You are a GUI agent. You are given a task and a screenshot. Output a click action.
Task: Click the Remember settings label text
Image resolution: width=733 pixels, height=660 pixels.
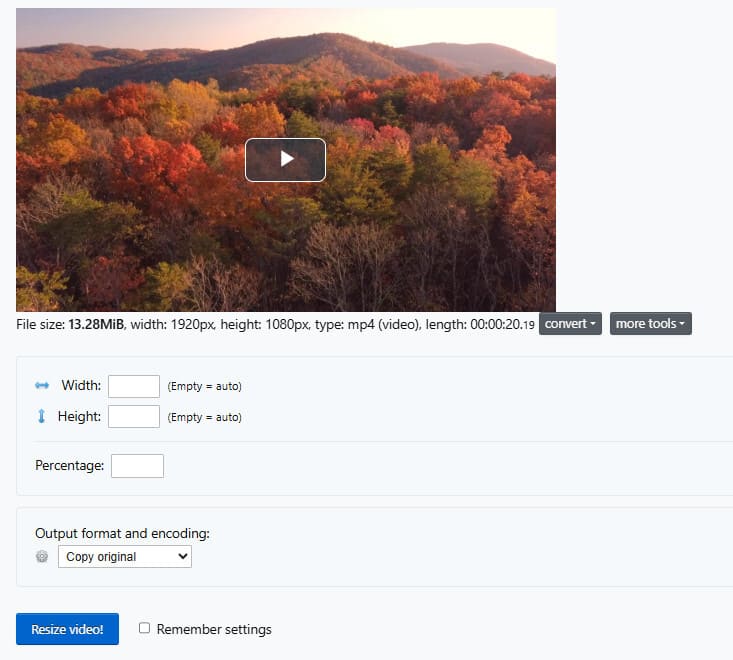[x=214, y=629]
